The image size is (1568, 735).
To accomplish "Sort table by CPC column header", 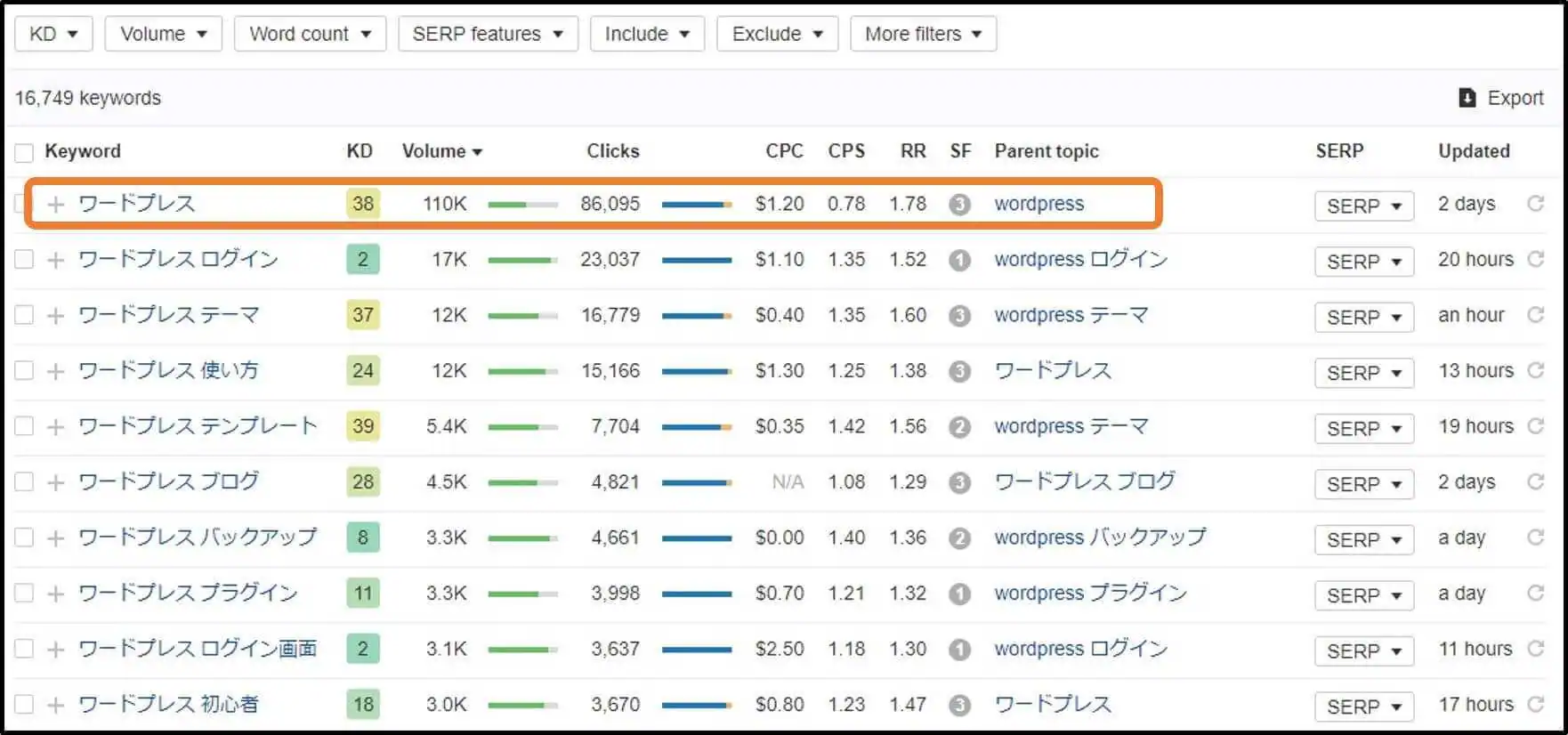I will pos(784,151).
